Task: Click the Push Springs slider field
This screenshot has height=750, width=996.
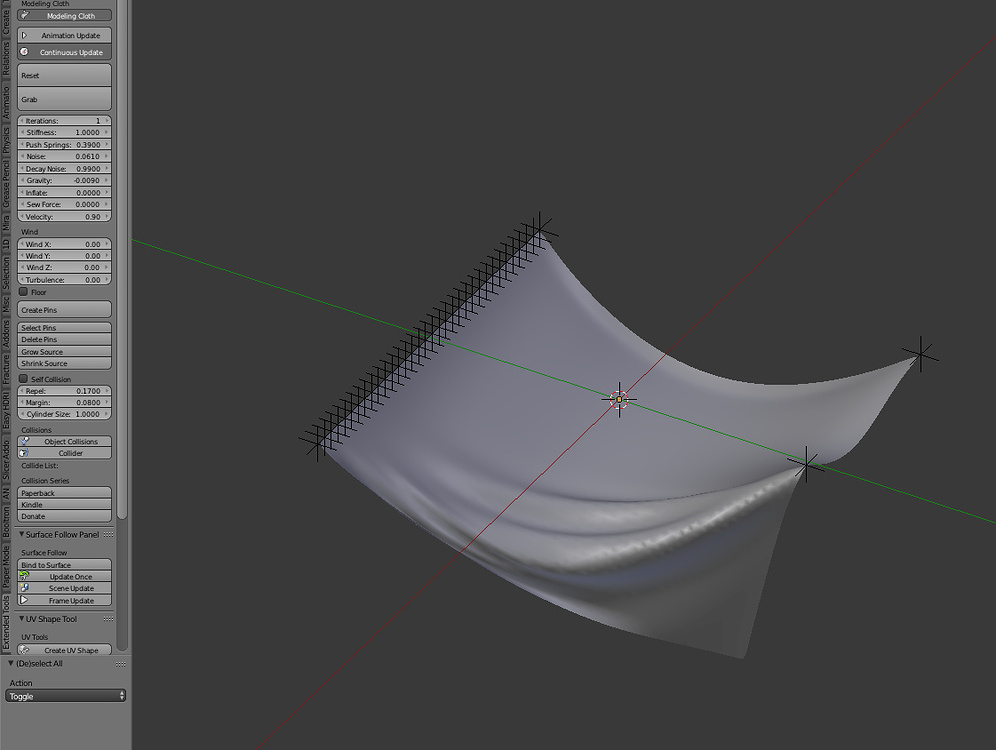Action: coord(64,145)
